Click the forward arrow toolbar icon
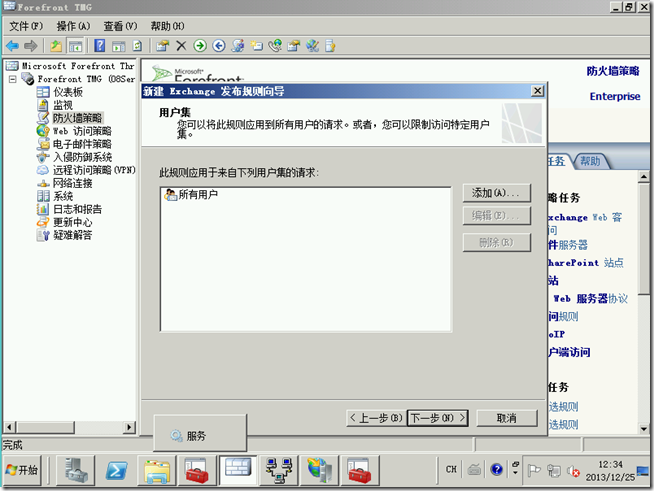Screen dimensions: 654x491 31,45
